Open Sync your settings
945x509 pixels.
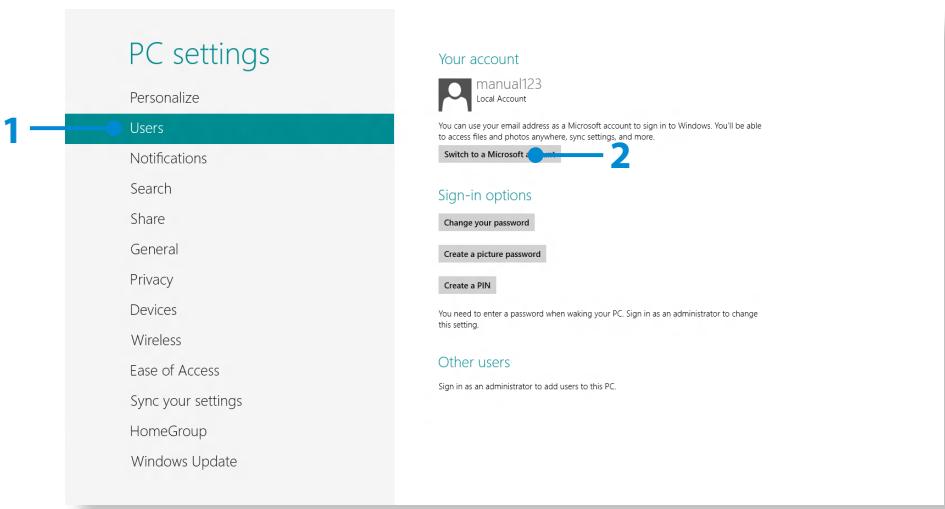[x=186, y=401]
